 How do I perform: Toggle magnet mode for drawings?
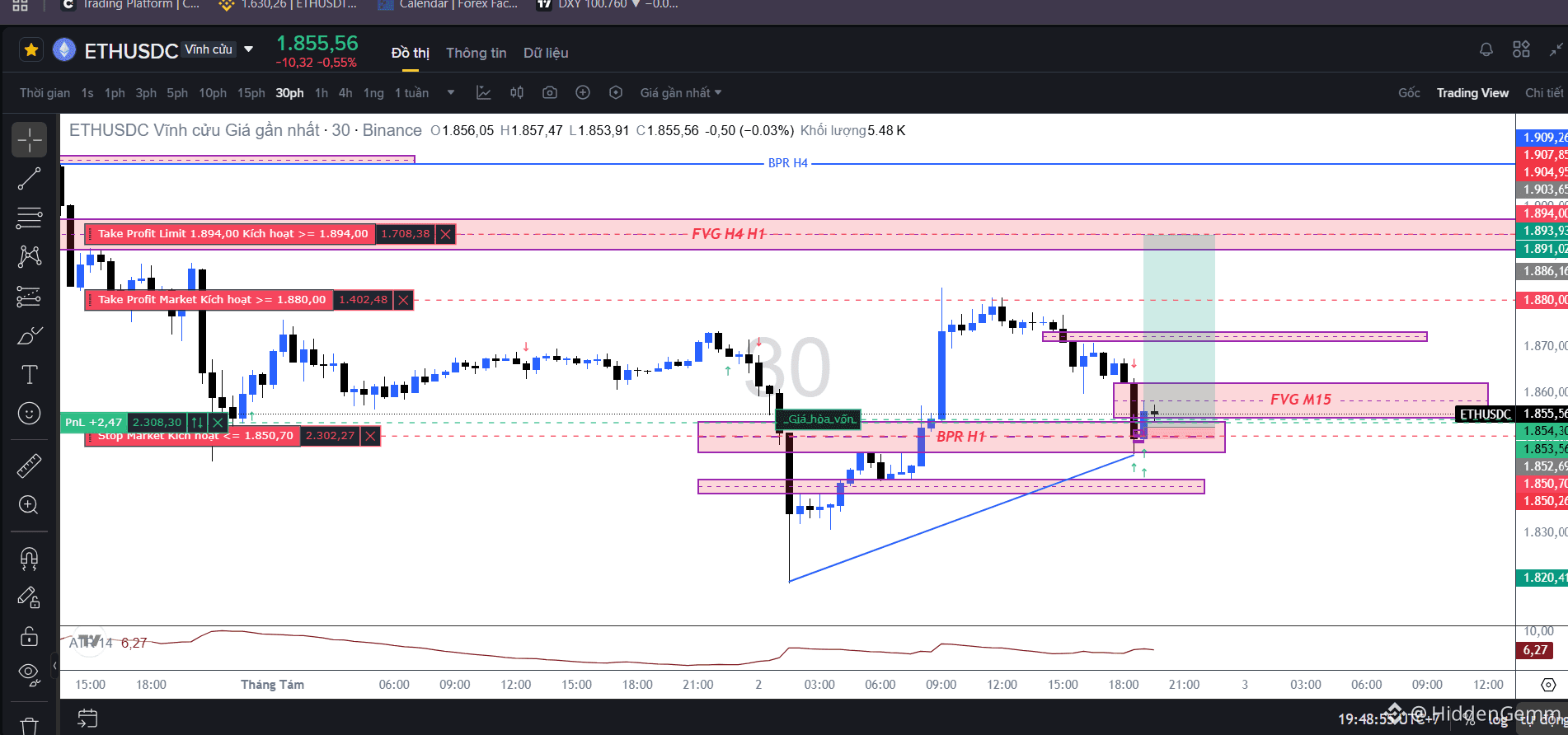29,559
